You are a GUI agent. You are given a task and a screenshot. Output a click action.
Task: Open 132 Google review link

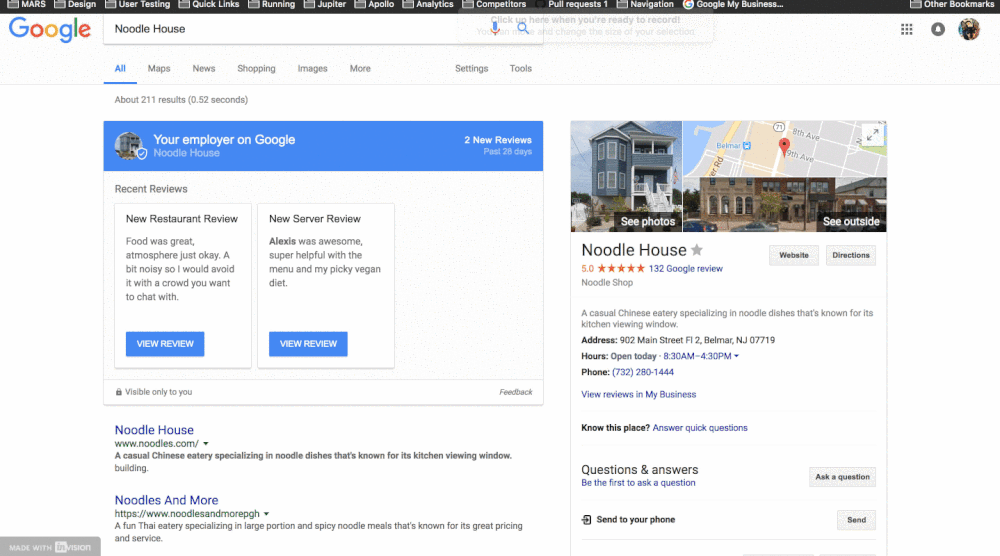686,268
